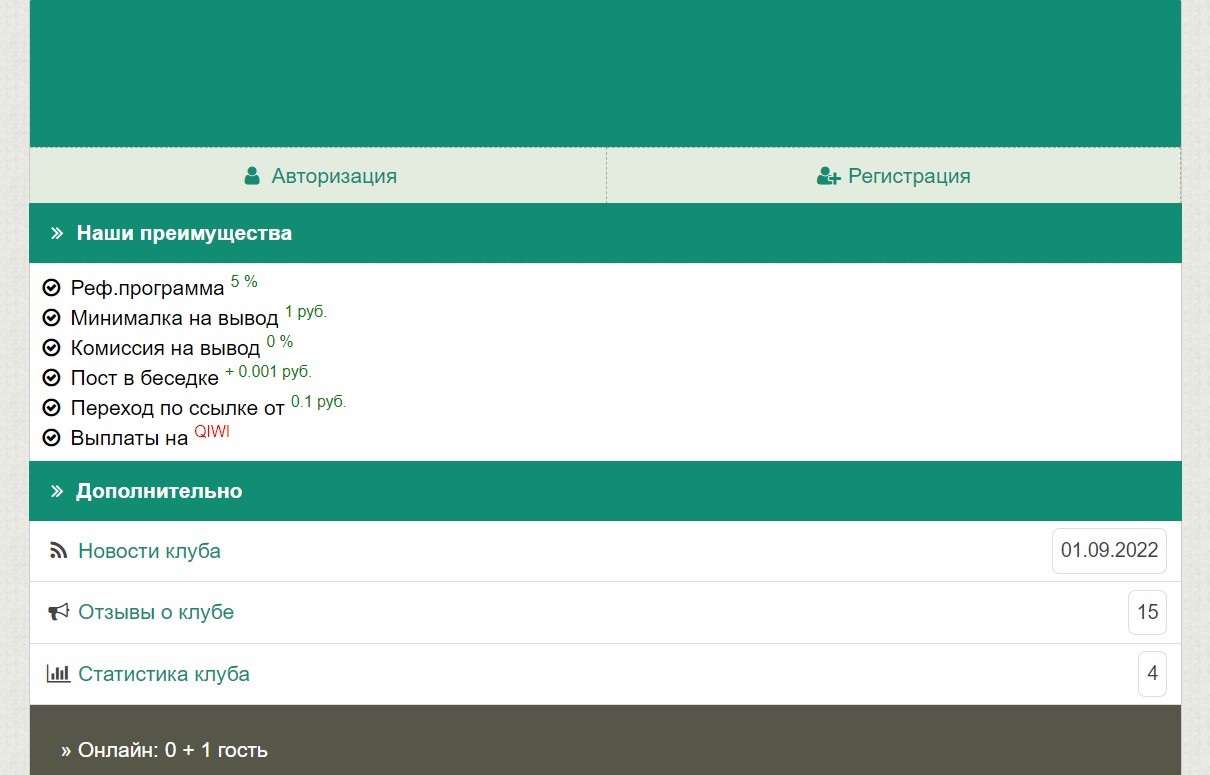The image size is (1210, 775).
Task: Click the user icon beside Авторизация
Action: [x=252, y=176]
